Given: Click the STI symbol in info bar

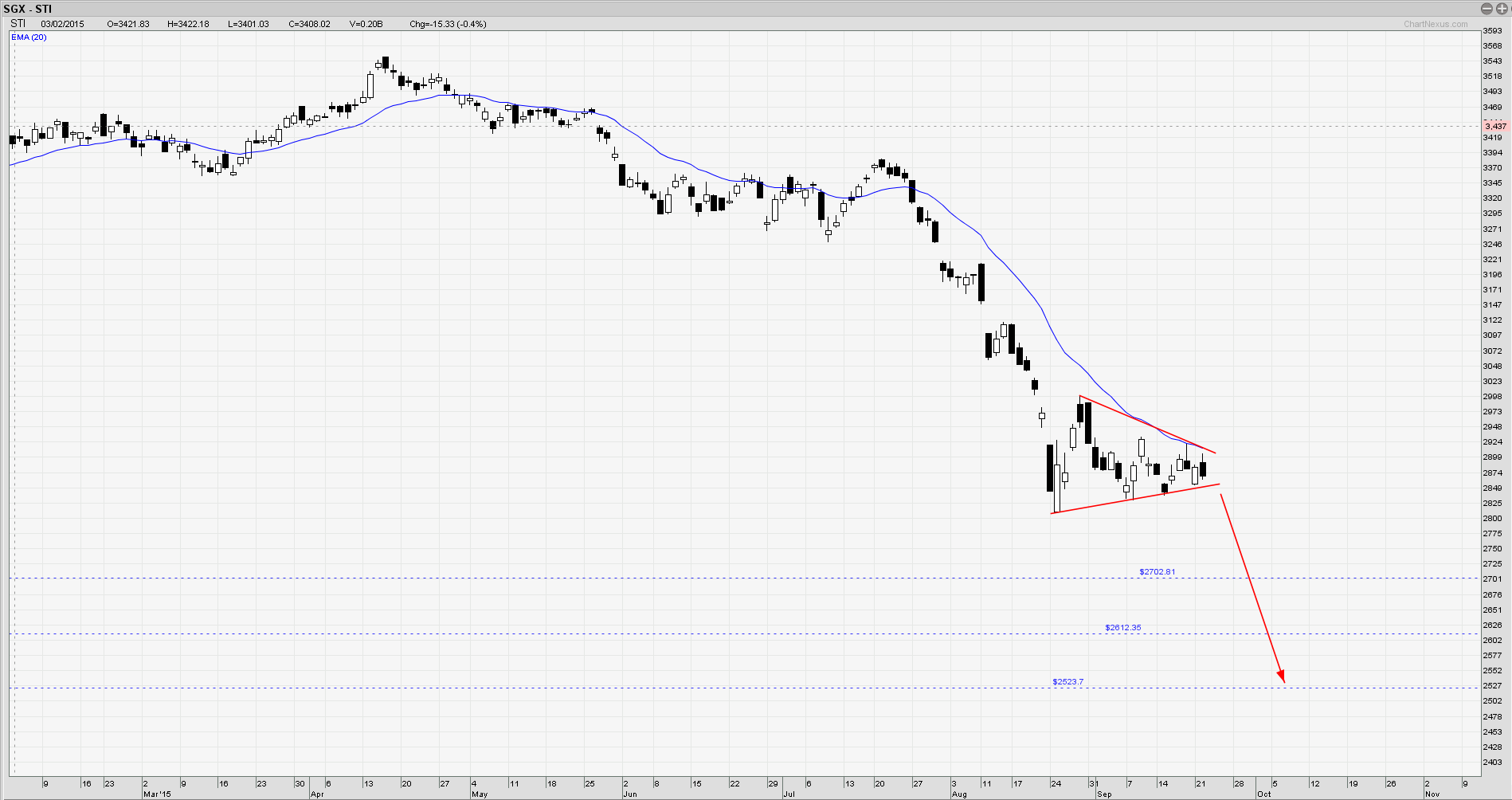Looking at the screenshot, I should click(18, 24).
